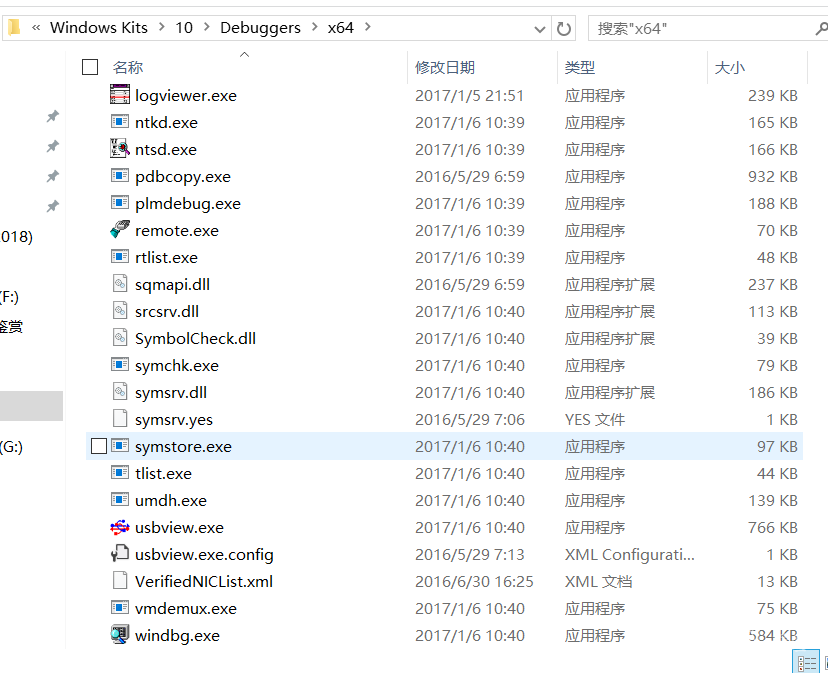The height and width of the screenshot is (673, 828).
Task: Click the umdh.exe file icon
Action: pyautogui.click(x=120, y=499)
